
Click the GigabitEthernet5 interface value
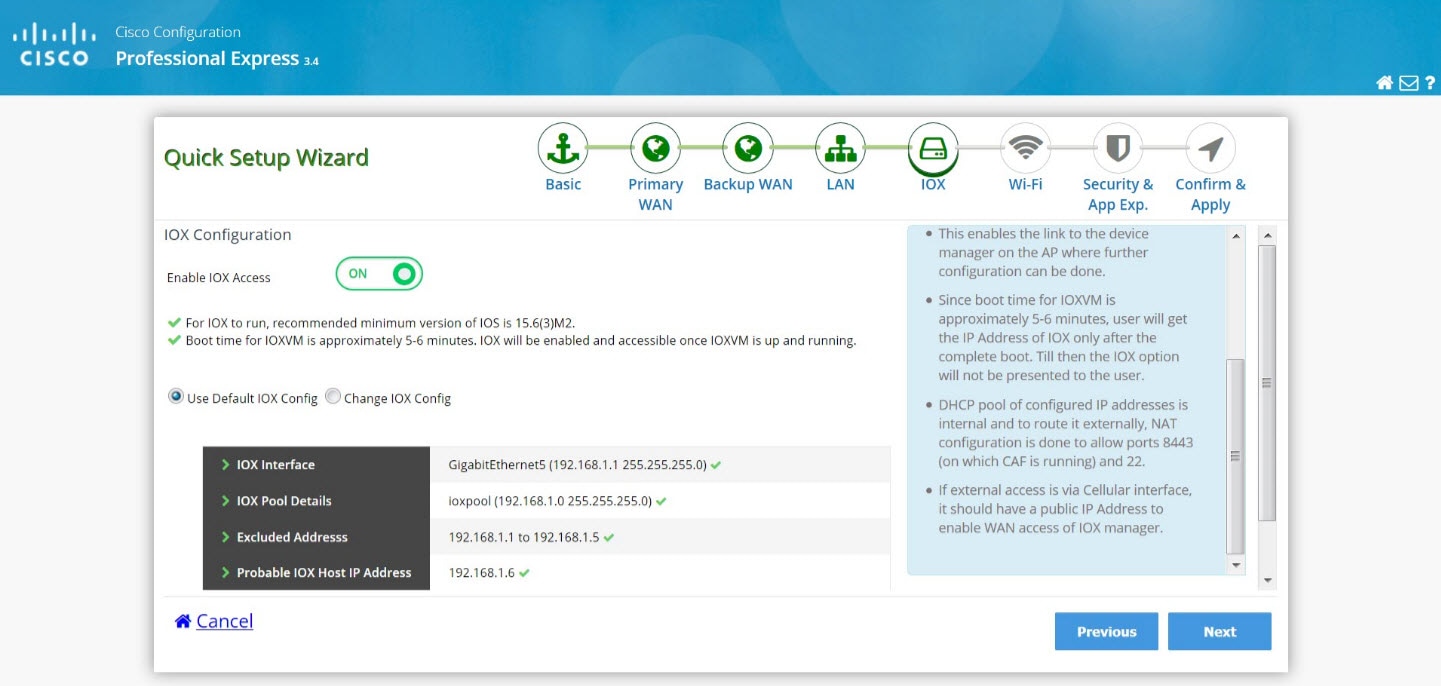pyautogui.click(x=578, y=465)
